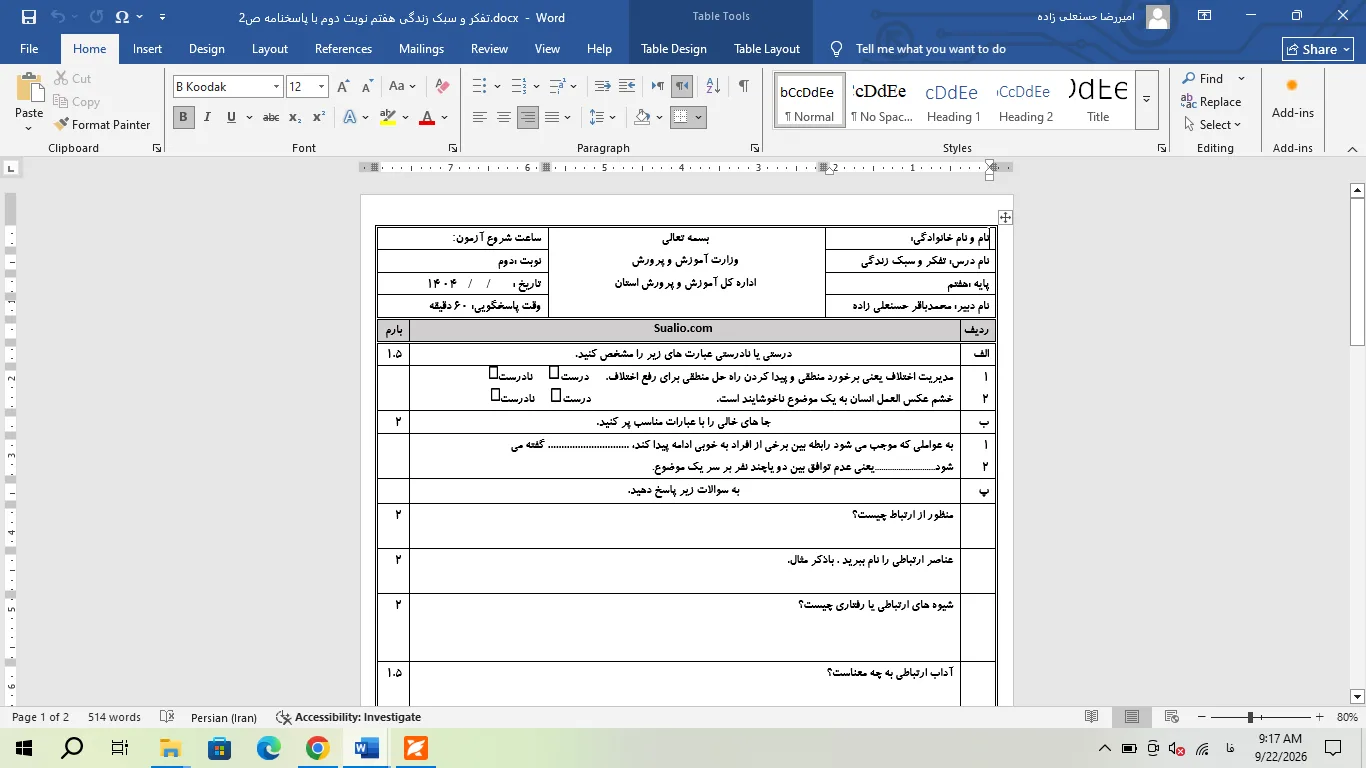Toggle right-to-left text direction
The height and width of the screenshot is (768, 1366).
click(682, 87)
